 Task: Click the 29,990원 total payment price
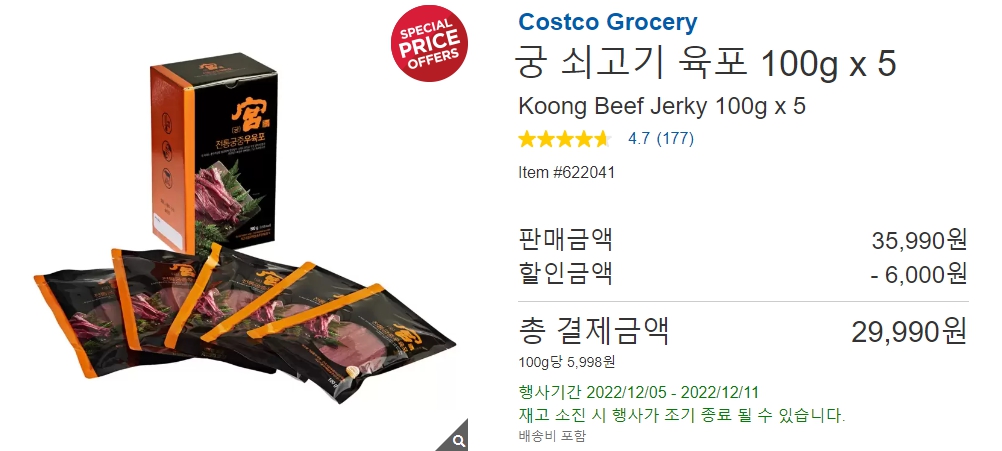pyautogui.click(x=909, y=332)
